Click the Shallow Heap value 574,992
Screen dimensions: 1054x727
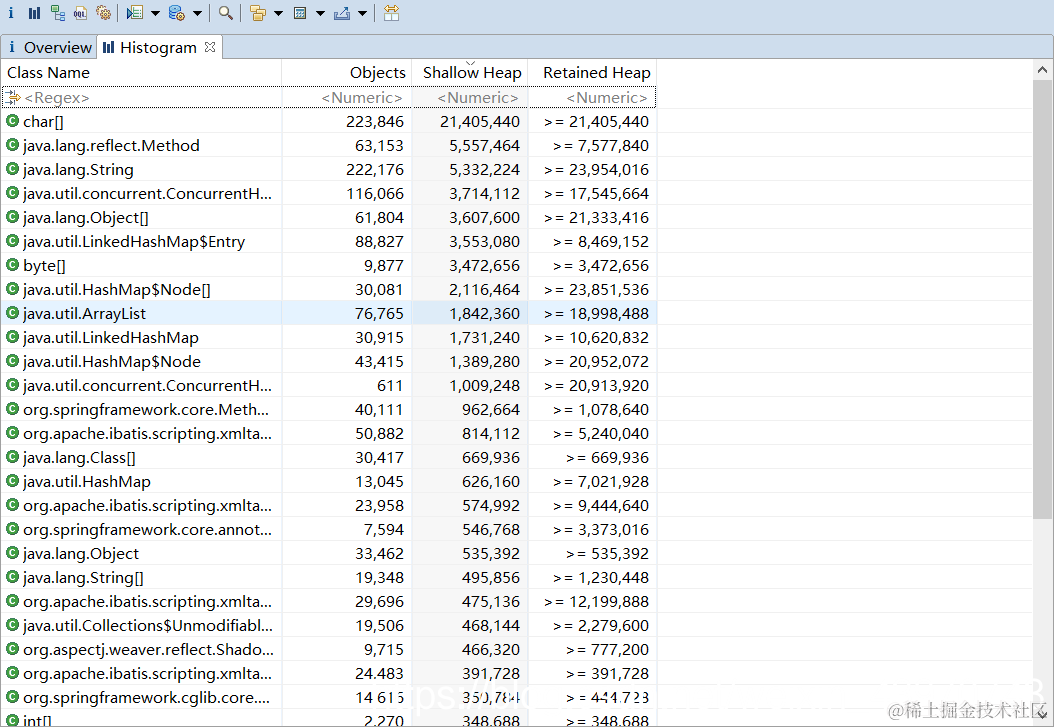click(491, 505)
